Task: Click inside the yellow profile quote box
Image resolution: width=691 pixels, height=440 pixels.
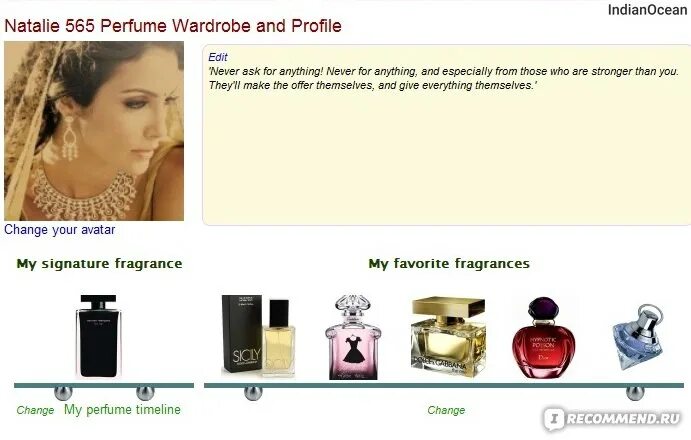Action: (446, 154)
